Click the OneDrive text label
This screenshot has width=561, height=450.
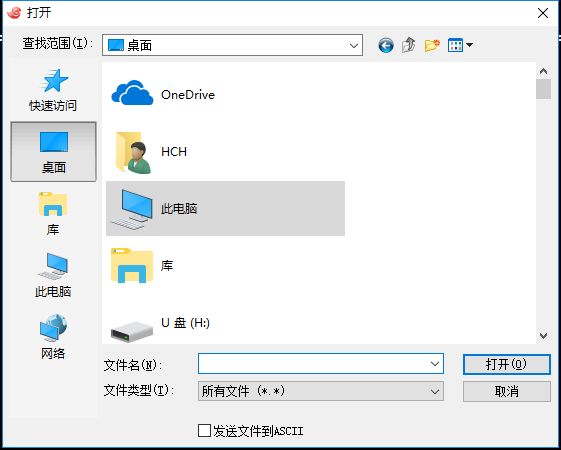coord(188,95)
